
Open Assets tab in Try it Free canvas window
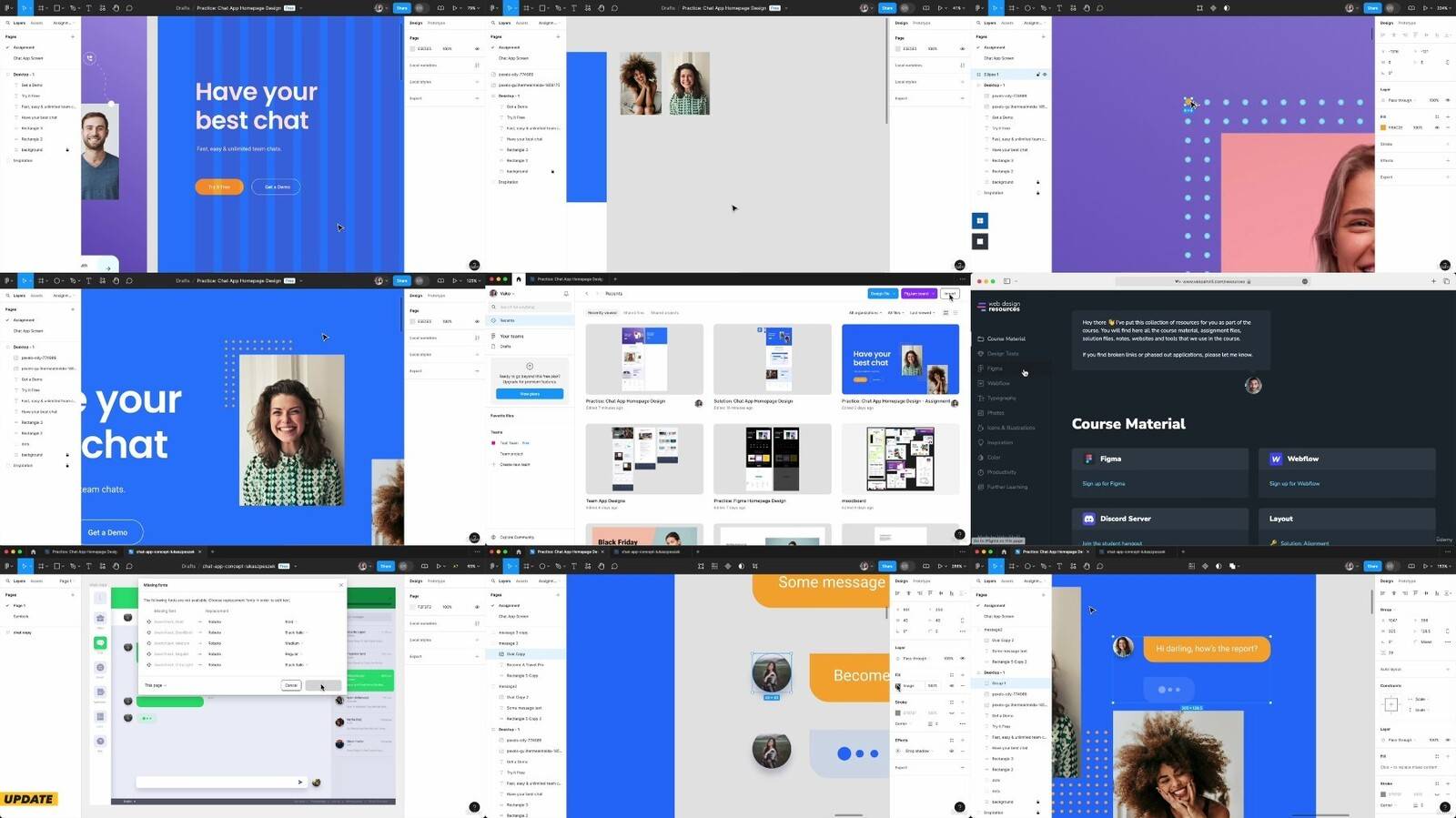(x=36, y=23)
